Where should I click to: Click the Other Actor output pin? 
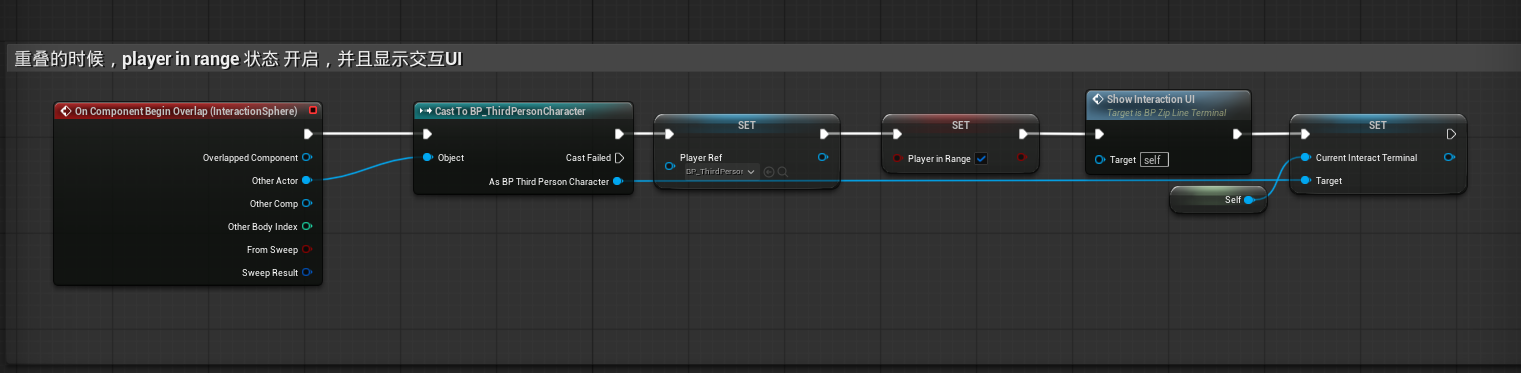(307, 181)
